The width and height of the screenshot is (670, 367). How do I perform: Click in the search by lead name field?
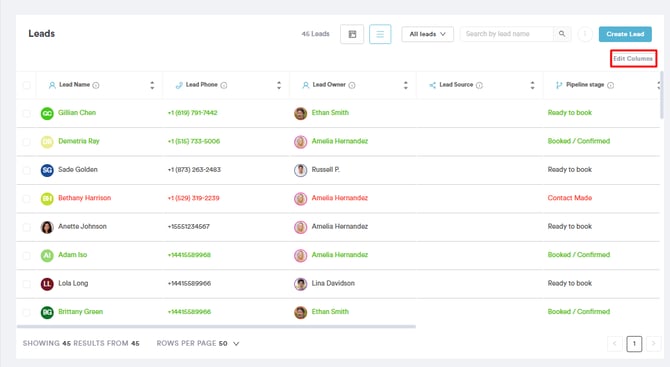point(507,34)
